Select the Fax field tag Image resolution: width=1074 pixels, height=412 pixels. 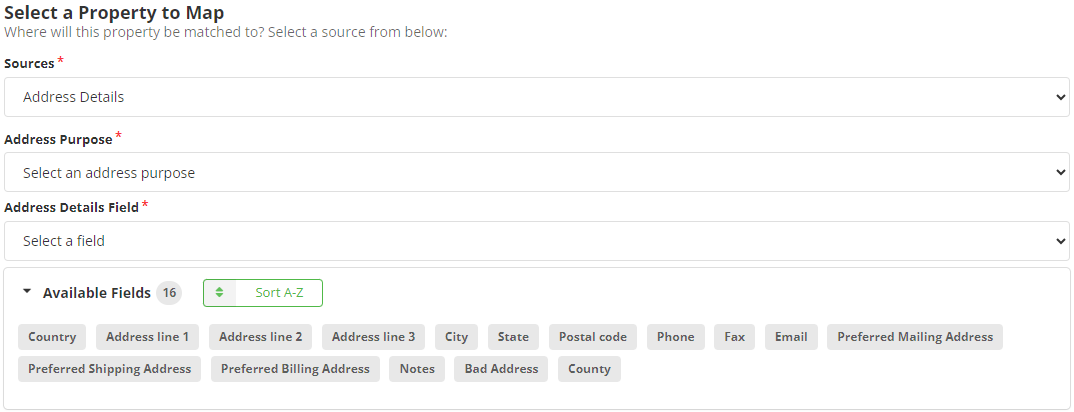pyautogui.click(x=734, y=337)
